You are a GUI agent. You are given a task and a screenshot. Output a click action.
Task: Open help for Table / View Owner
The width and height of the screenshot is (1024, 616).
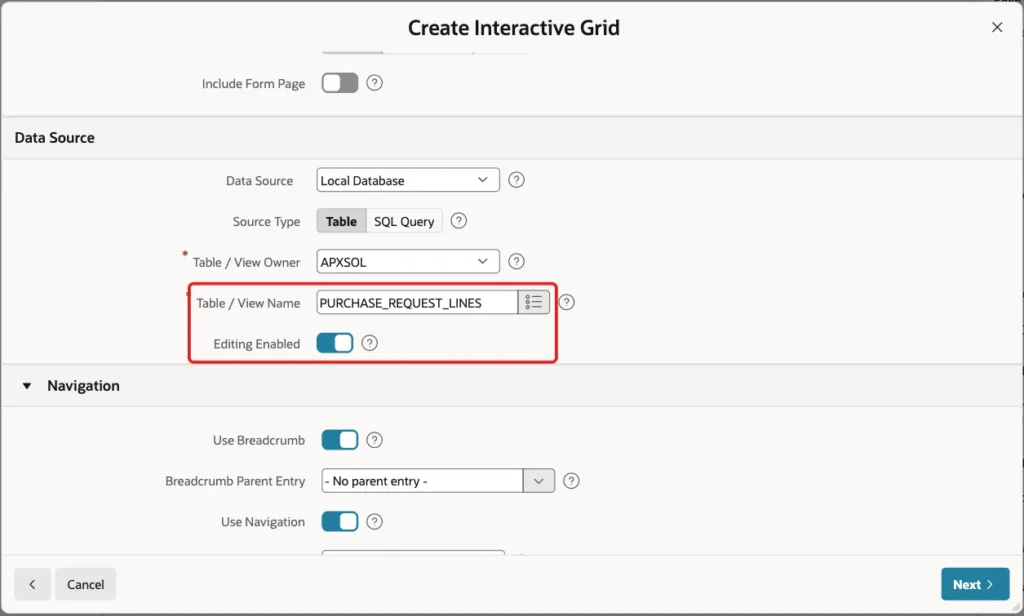pyautogui.click(x=516, y=261)
